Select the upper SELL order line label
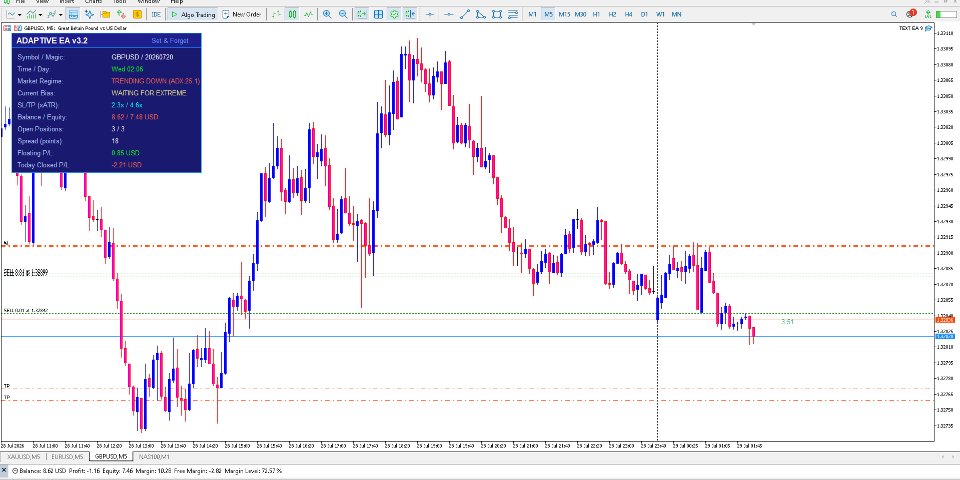 pyautogui.click(x=26, y=272)
